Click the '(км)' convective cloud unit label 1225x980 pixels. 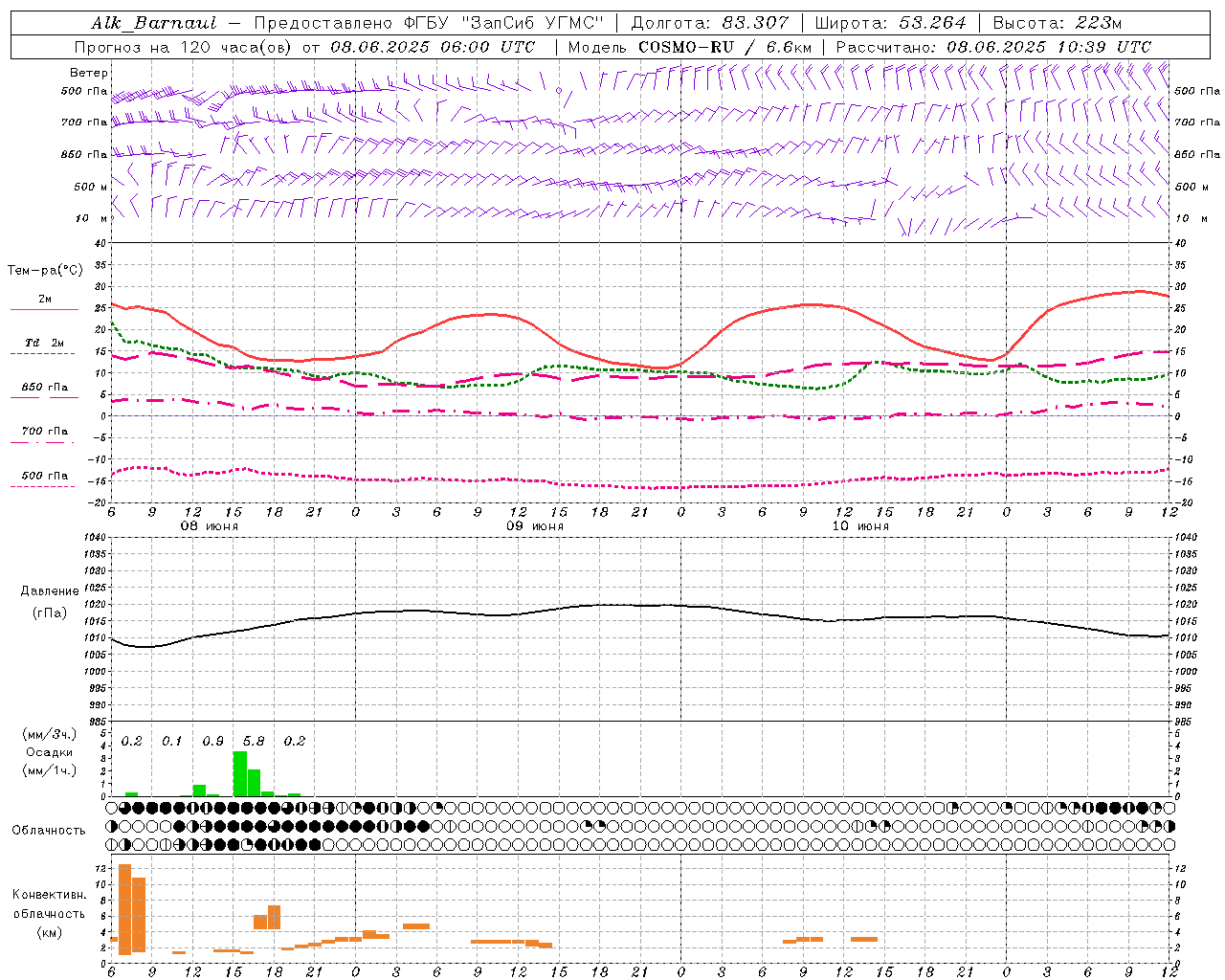[49, 932]
